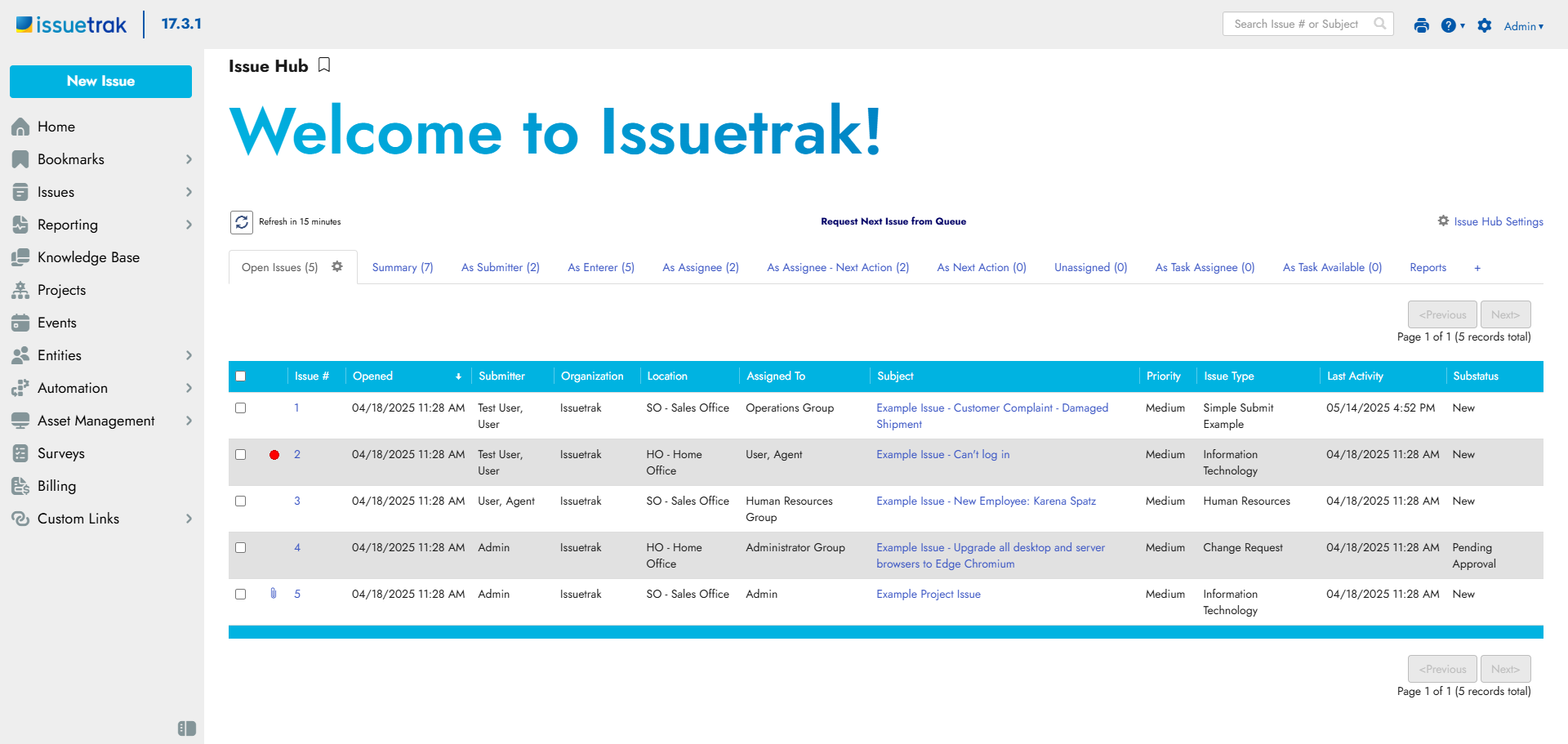Open the help question mark menu
This screenshot has height=744, width=1568.
coord(1452,25)
